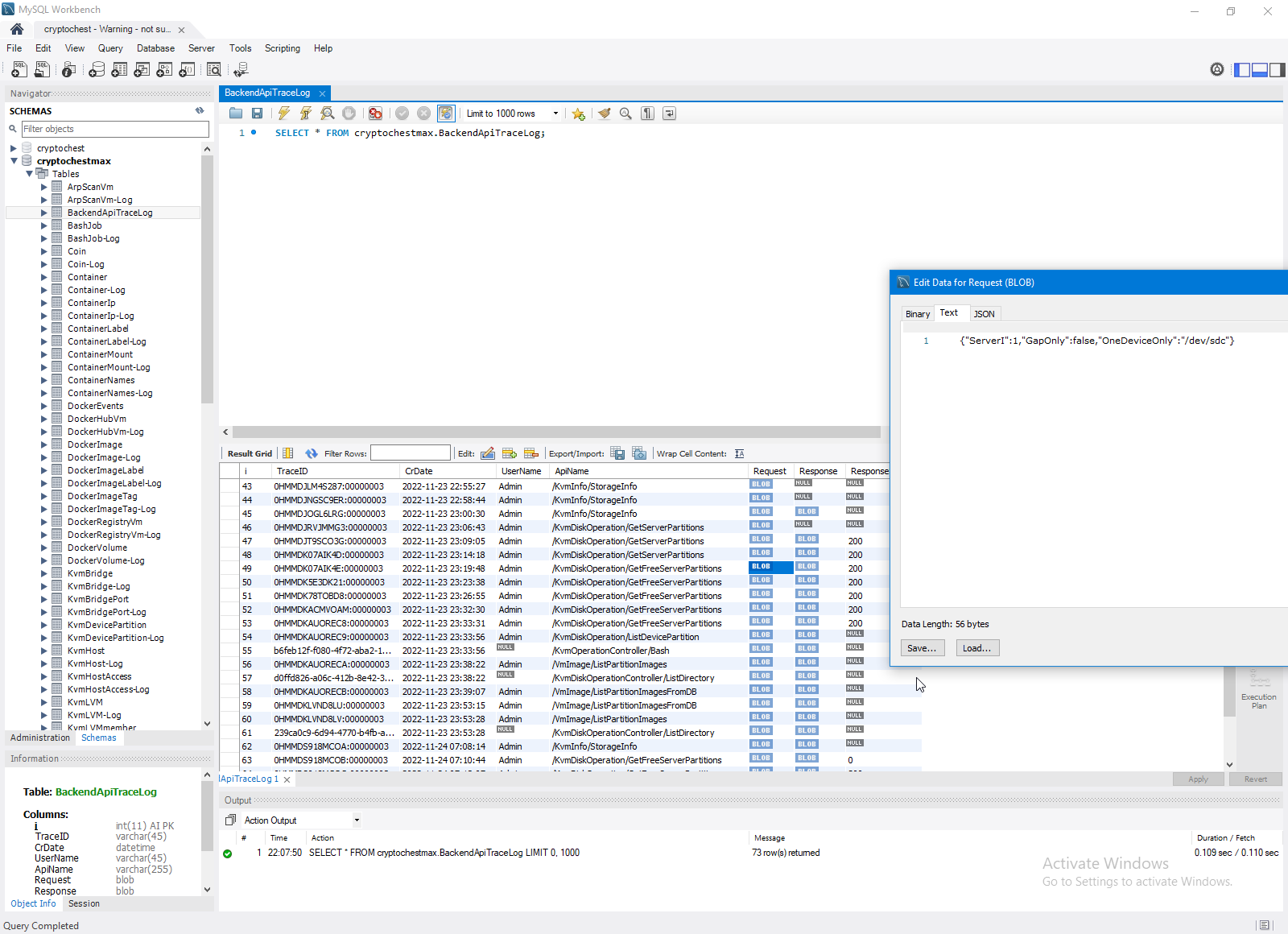Open the Database menu
This screenshot has height=934, width=1288.
(x=155, y=48)
